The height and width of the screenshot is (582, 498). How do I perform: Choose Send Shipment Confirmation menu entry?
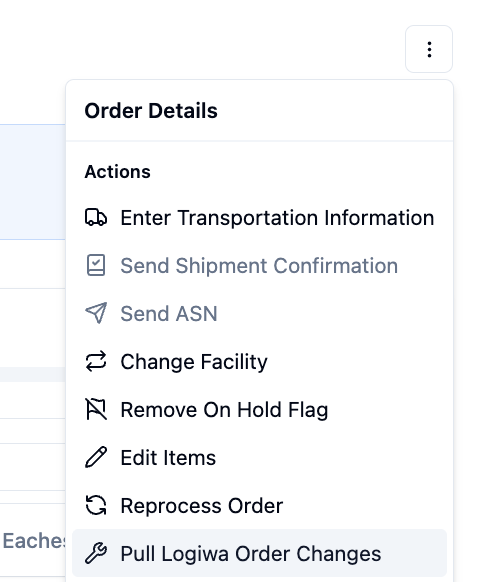(x=259, y=265)
